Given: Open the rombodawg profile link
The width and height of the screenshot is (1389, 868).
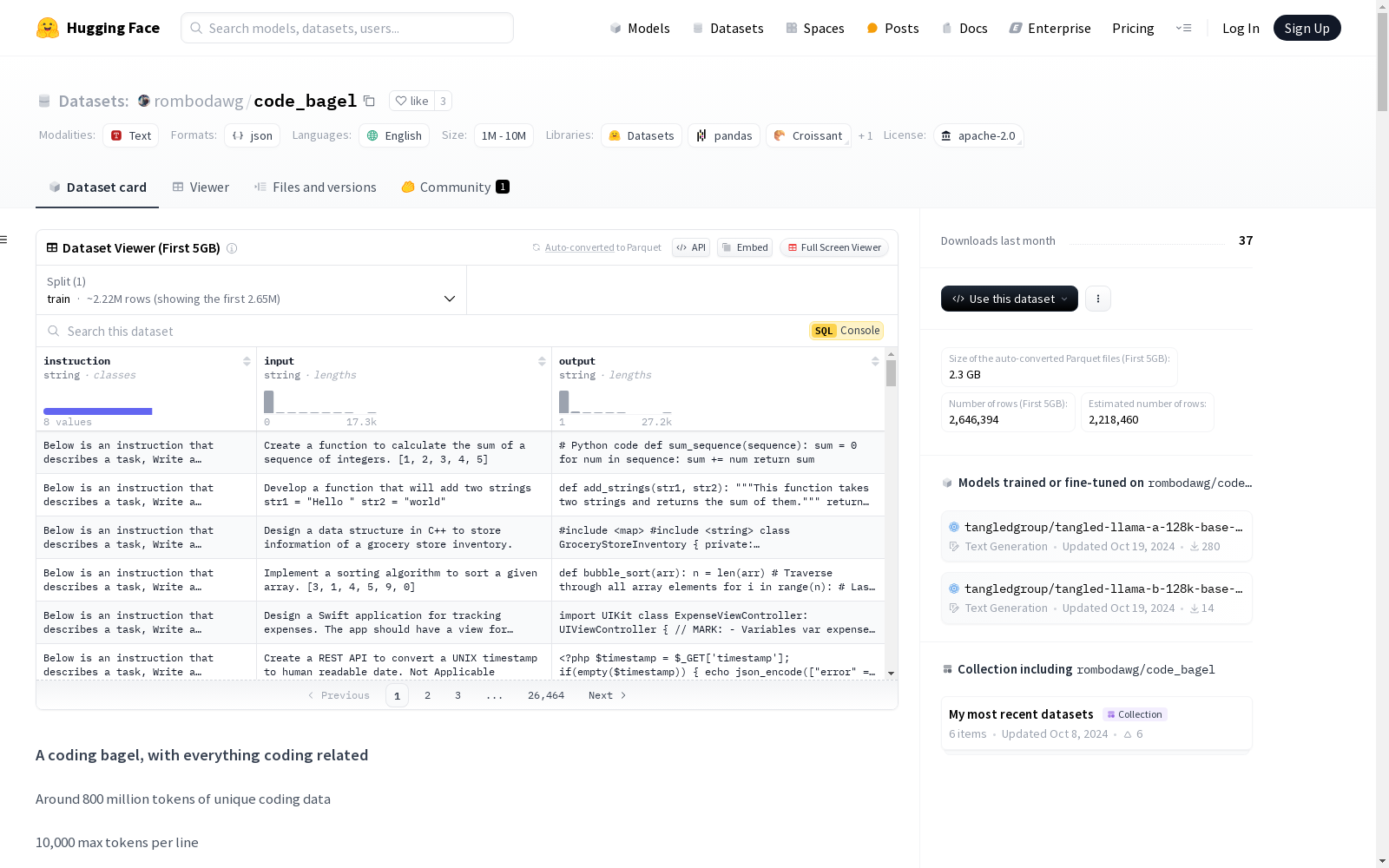Looking at the screenshot, I should [199, 101].
